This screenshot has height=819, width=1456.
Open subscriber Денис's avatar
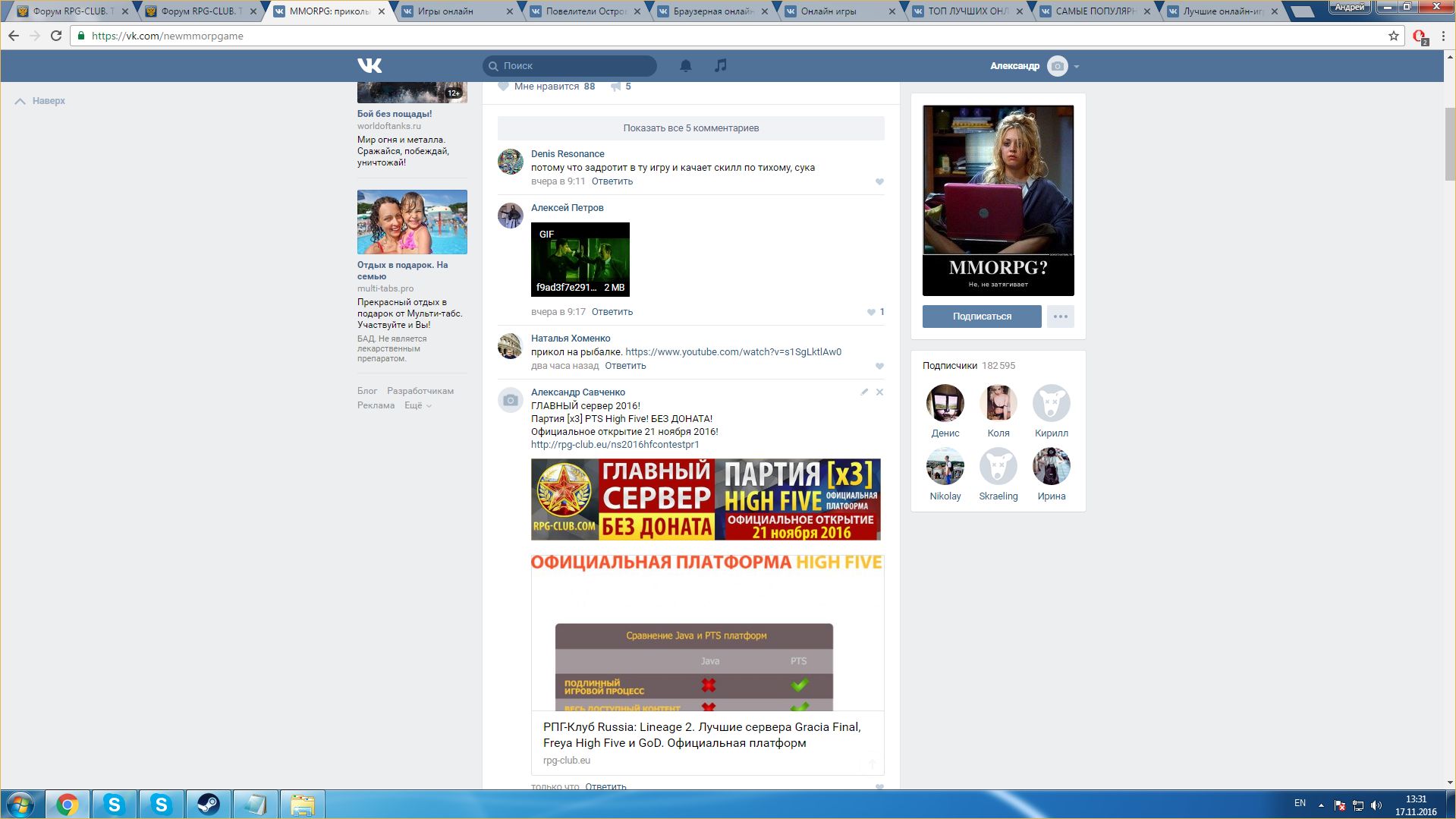click(x=945, y=403)
